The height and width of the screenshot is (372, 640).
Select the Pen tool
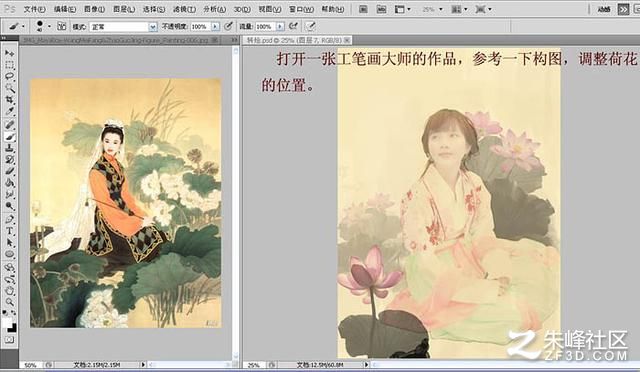click(x=9, y=220)
